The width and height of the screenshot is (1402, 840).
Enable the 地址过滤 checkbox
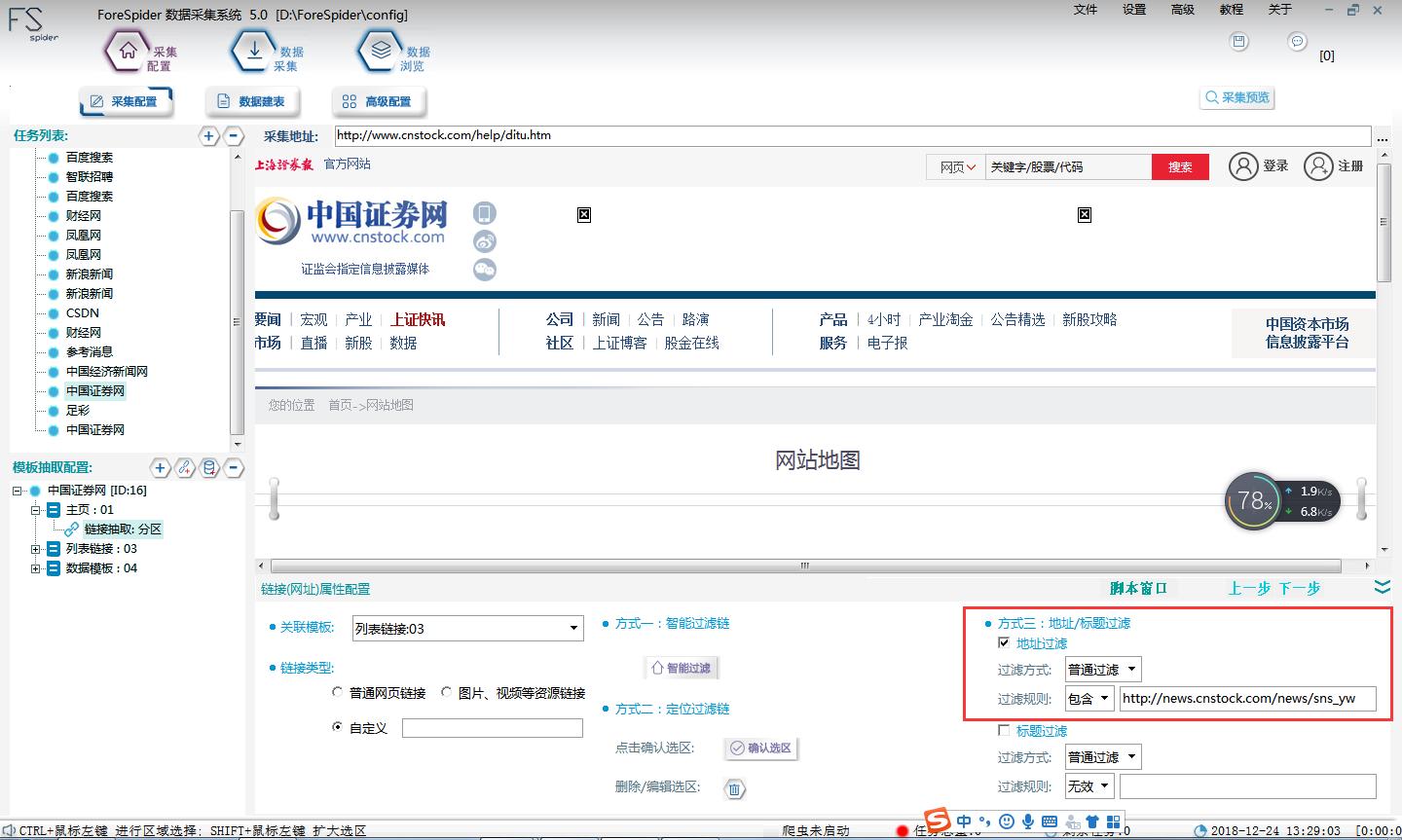pyautogui.click(x=1003, y=643)
